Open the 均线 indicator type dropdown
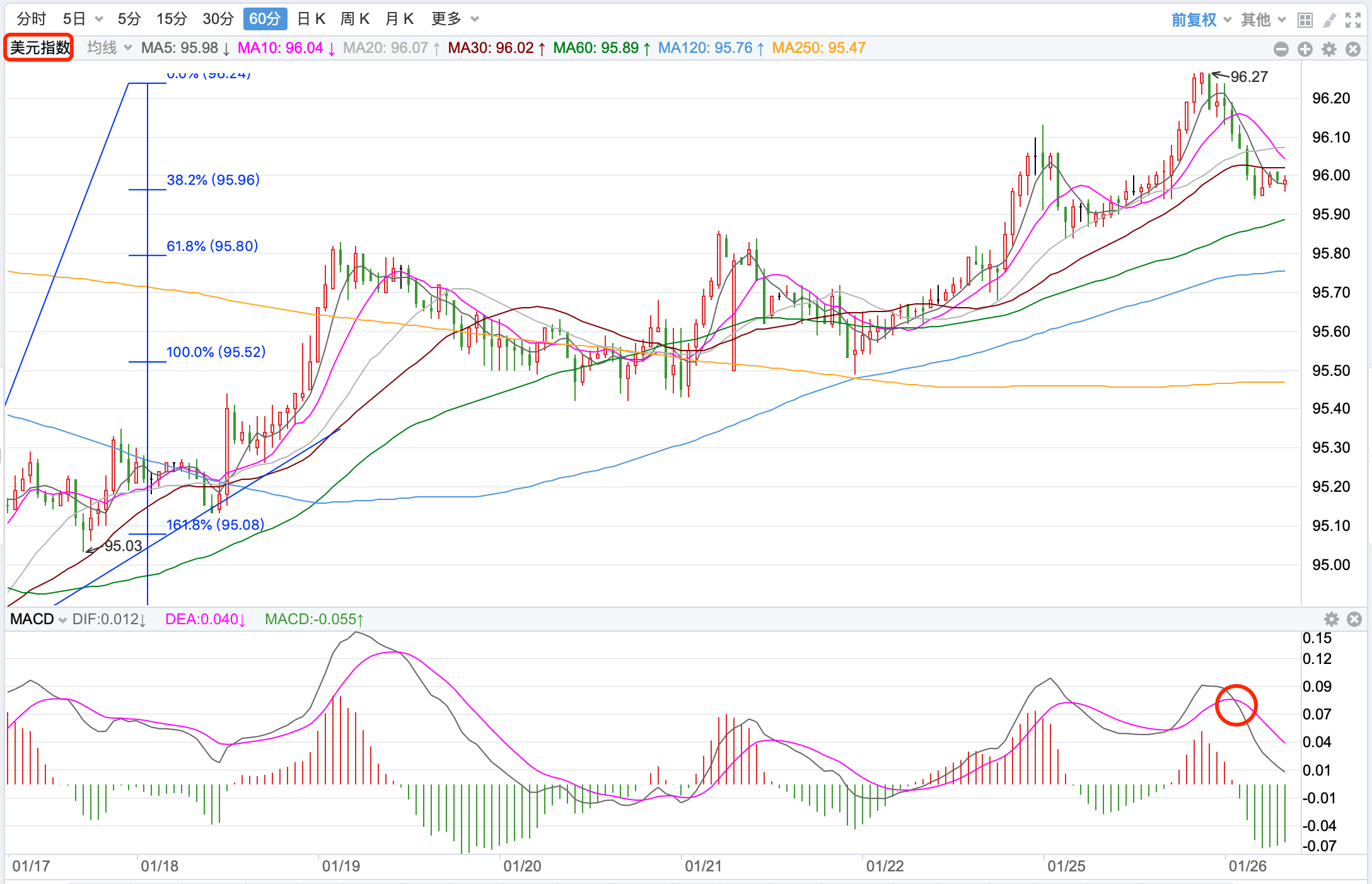1372x884 pixels. [109, 48]
